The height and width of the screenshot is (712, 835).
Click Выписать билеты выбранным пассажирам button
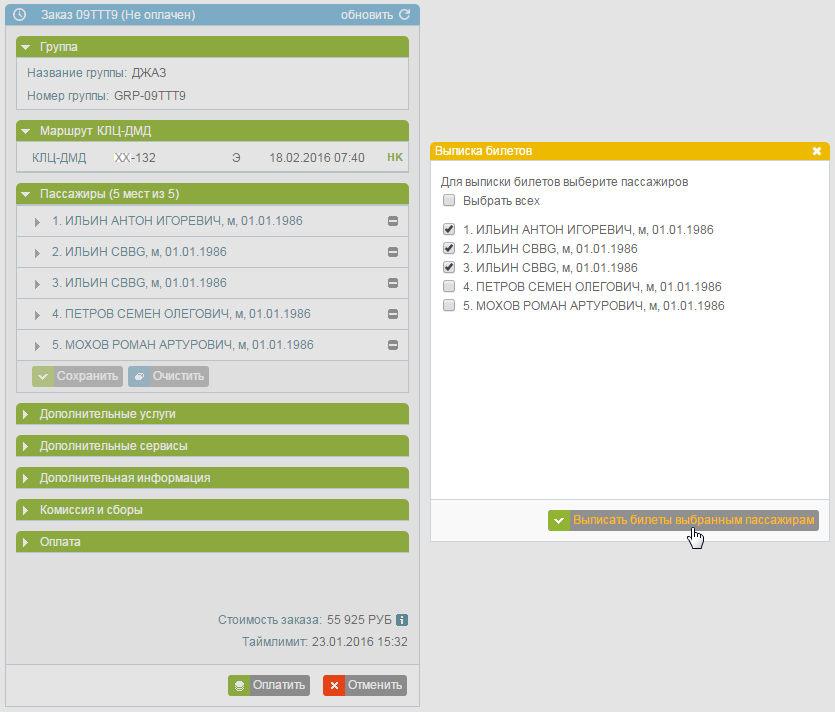[683, 520]
